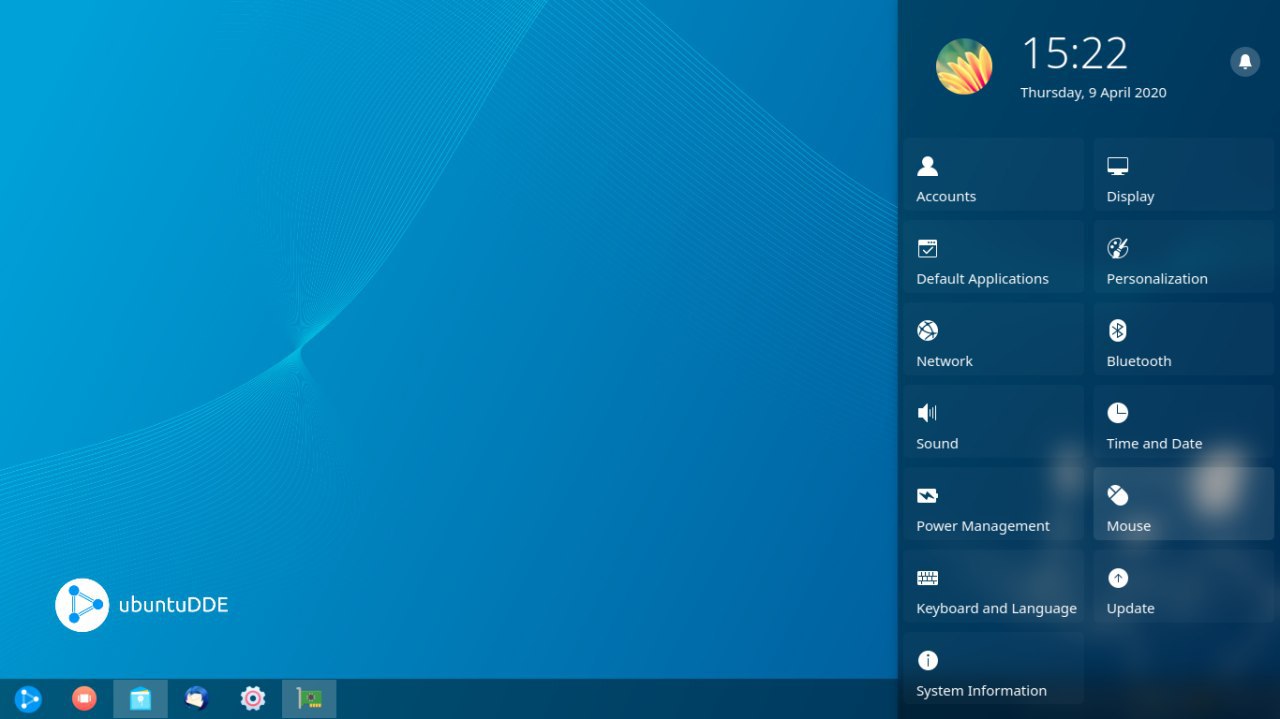Click the 15:22 clock display
The width and height of the screenshot is (1280, 719).
pos(1074,53)
